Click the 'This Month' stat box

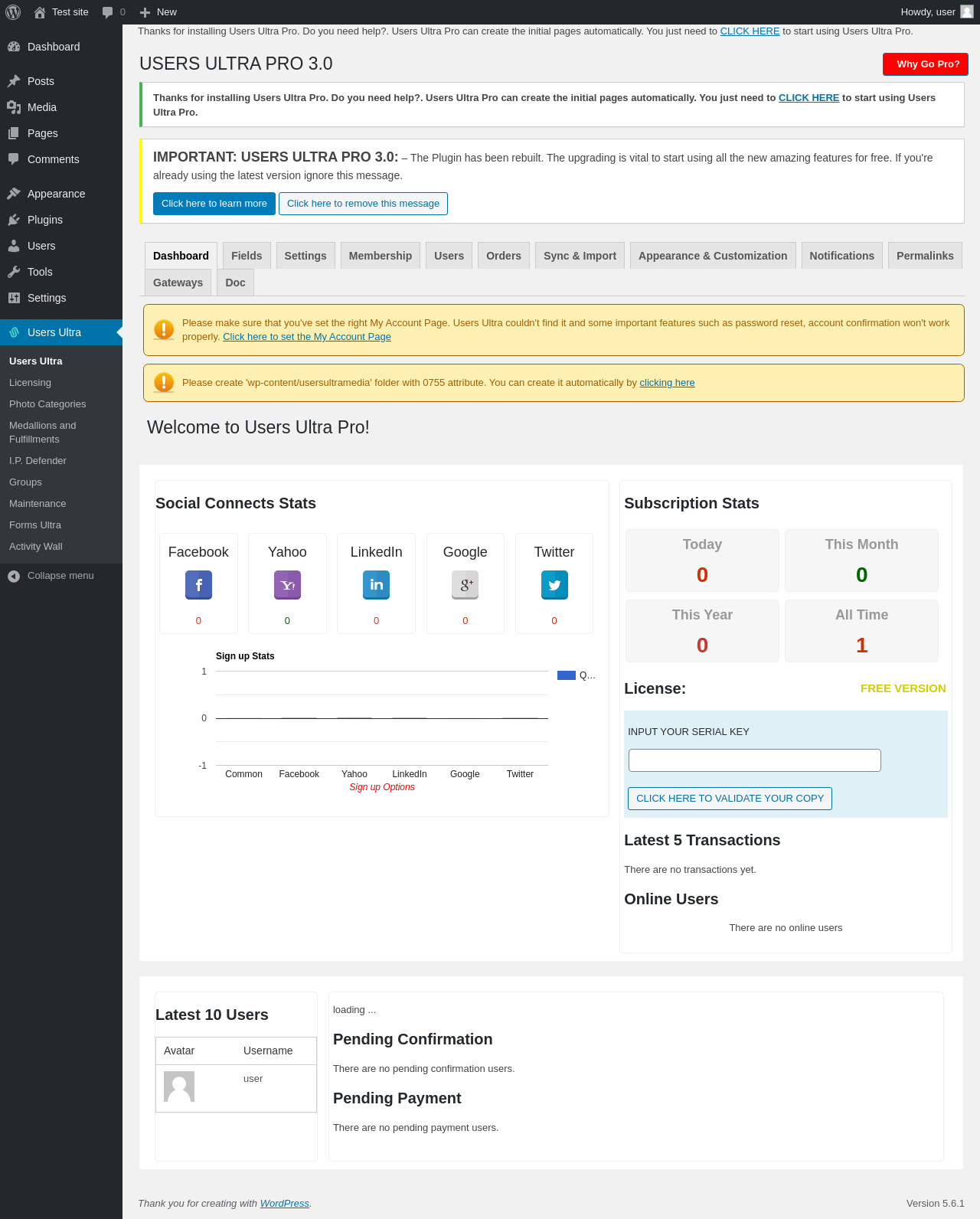coord(861,560)
